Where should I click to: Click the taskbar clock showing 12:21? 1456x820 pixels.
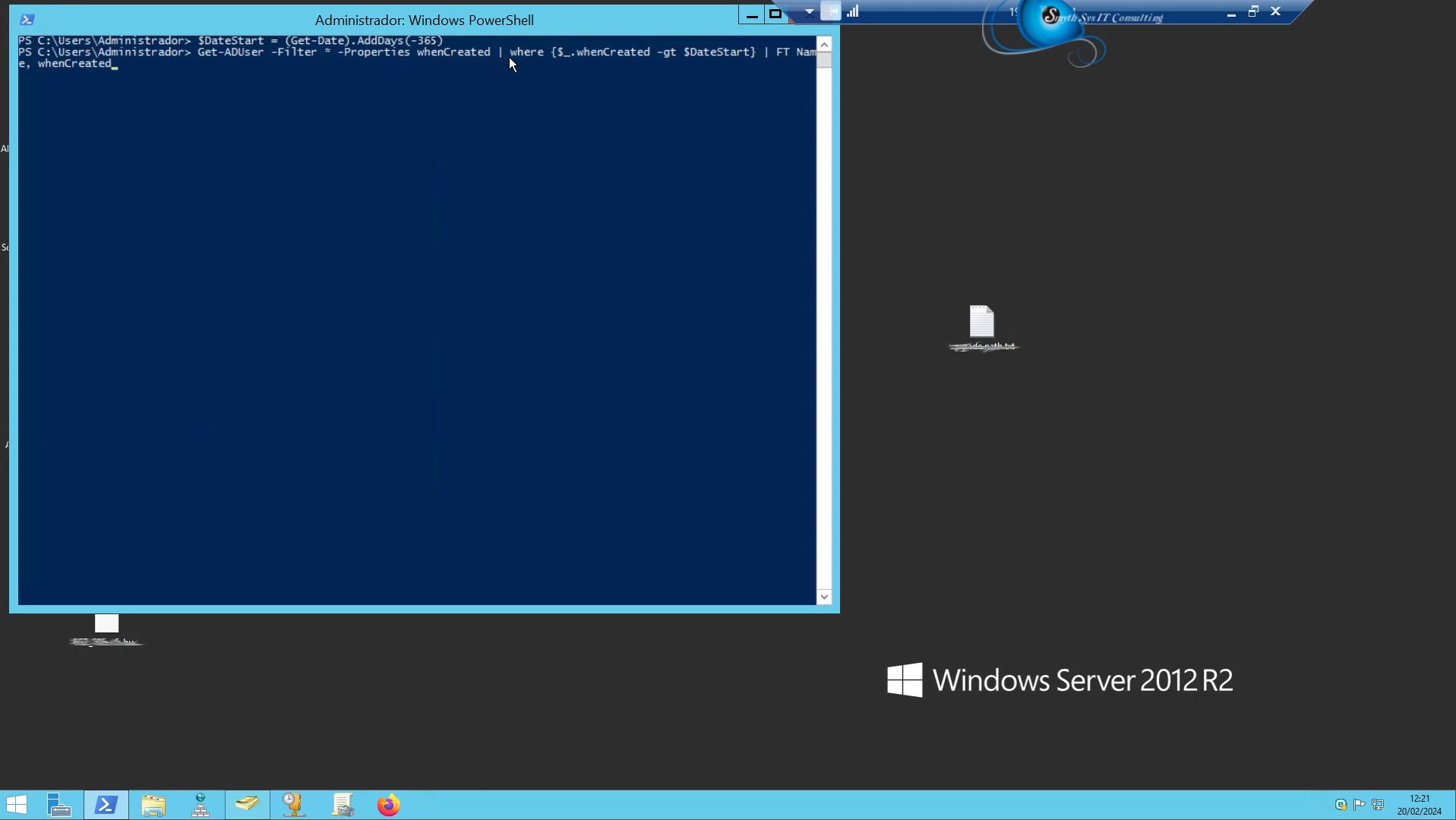click(1419, 805)
